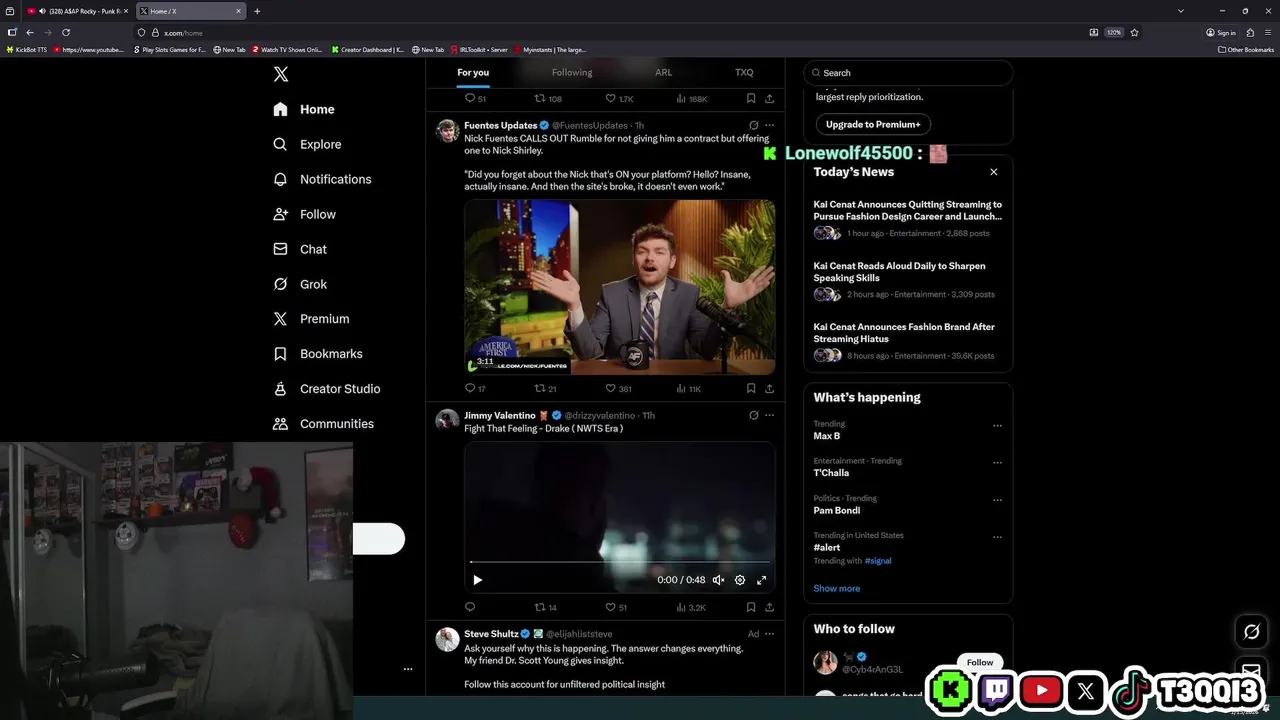Open Creator Studio in sidebar

point(326,389)
